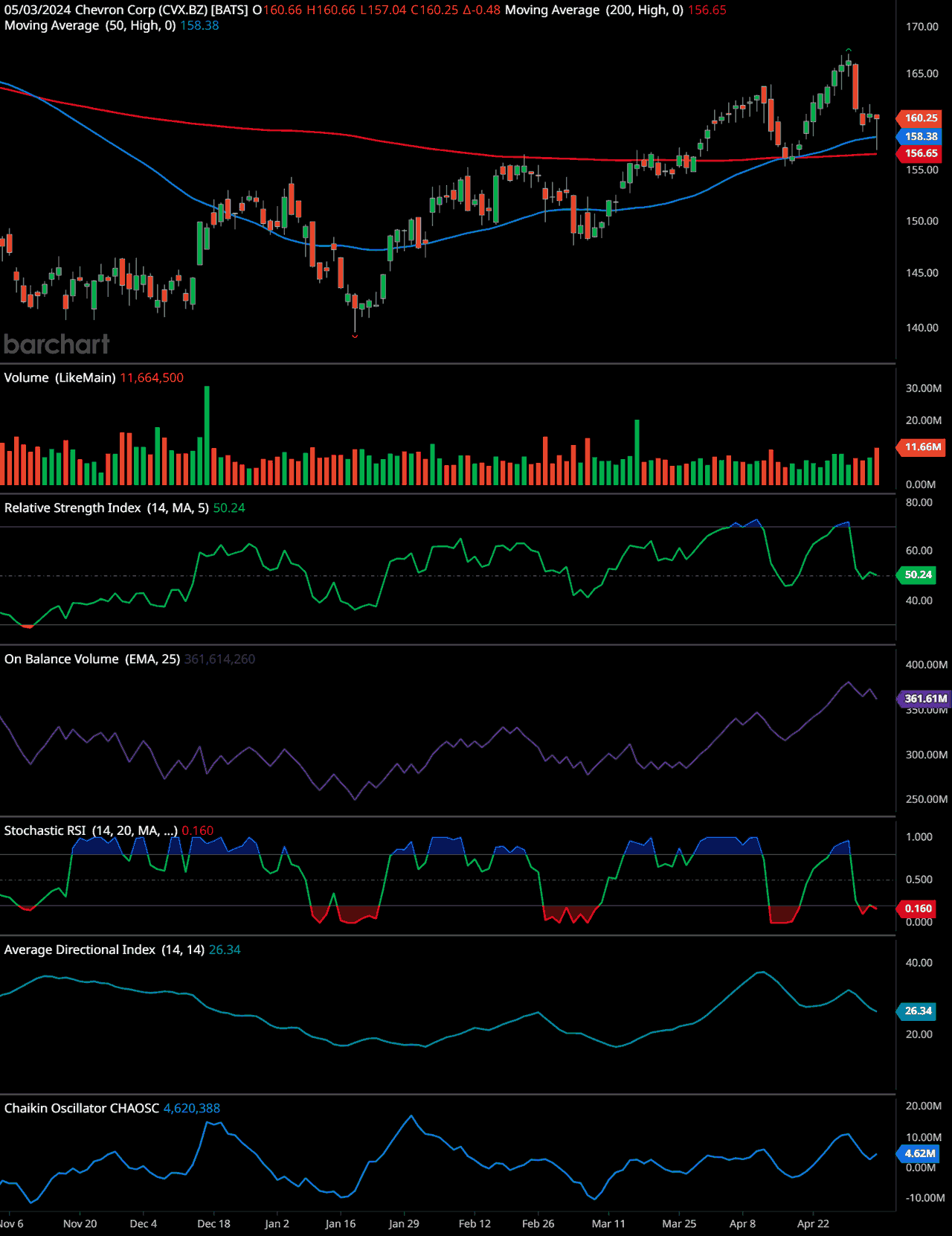Click the 145.00 price axis label
This screenshot has height=1236, width=952.
922,273
